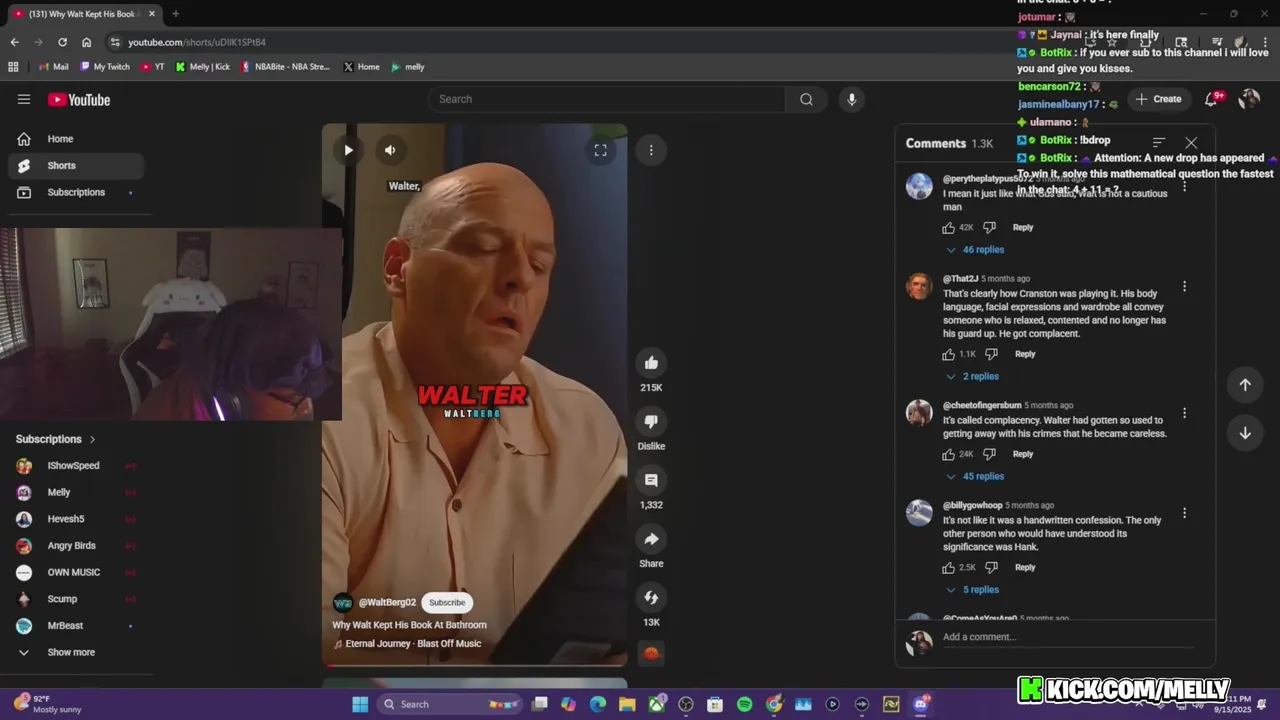1280x720 pixels.
Task: Go to next Short with down arrow
Action: [1245, 433]
